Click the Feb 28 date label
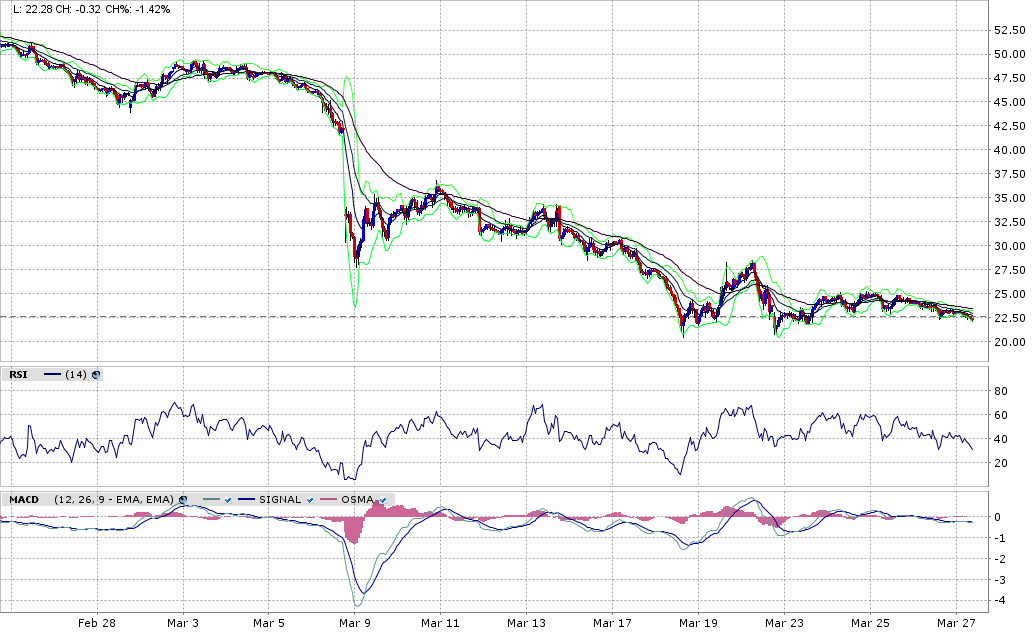1034x637 pixels. coord(96,623)
